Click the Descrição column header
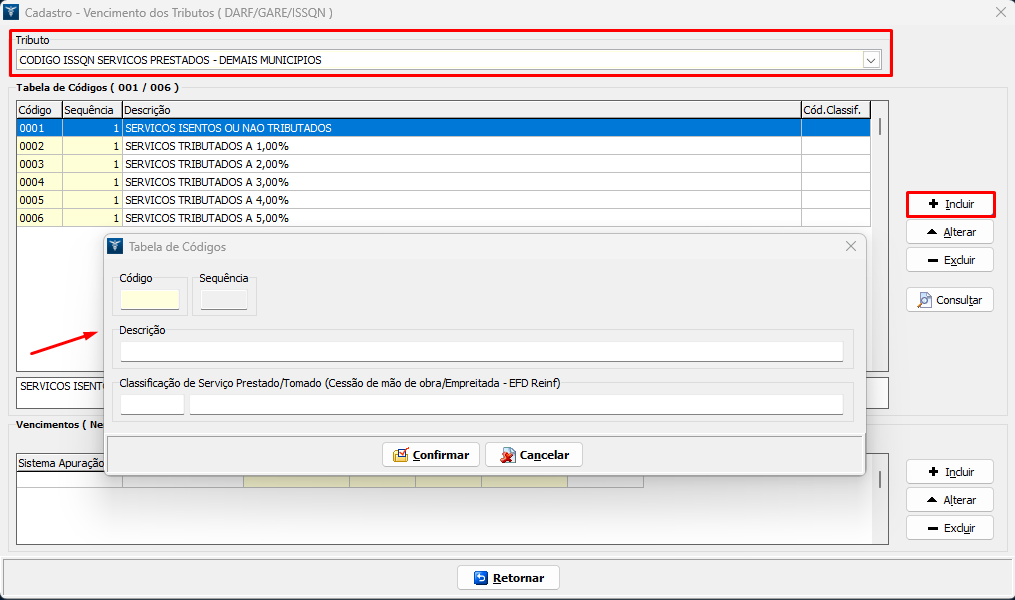Image resolution: width=1015 pixels, height=600 pixels. click(x=460, y=109)
